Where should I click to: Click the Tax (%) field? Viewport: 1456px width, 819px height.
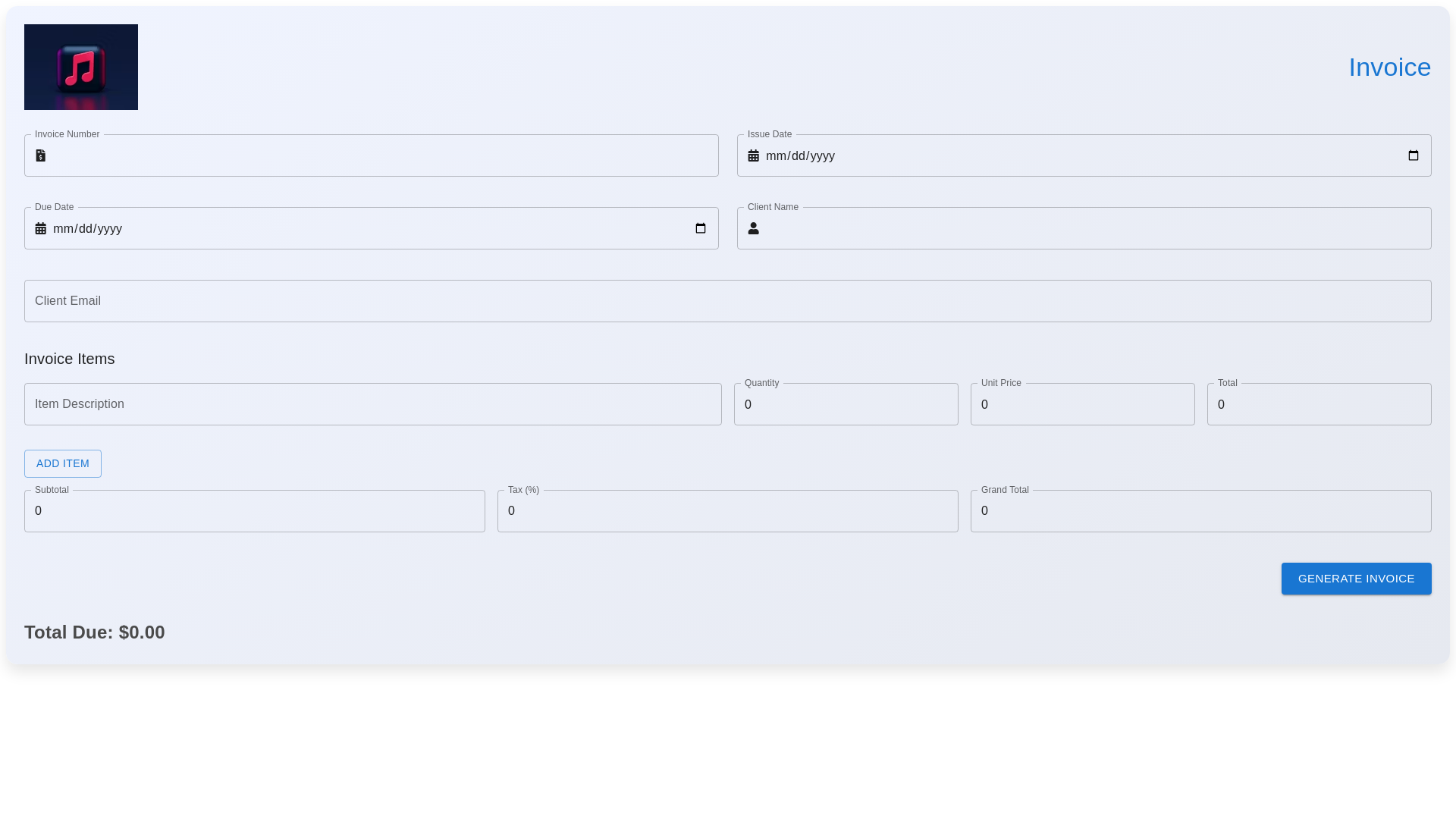(727, 510)
